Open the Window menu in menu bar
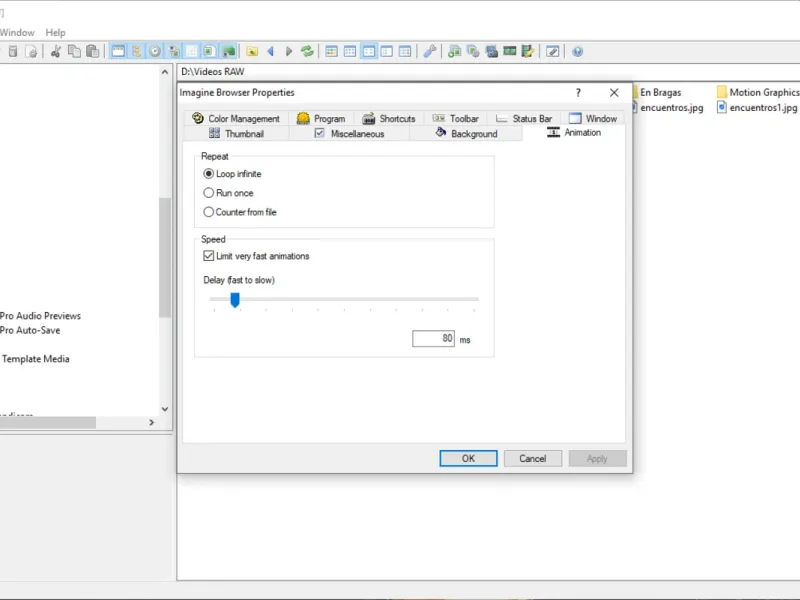Screen dimensions: 800x600 [x=17, y=33]
